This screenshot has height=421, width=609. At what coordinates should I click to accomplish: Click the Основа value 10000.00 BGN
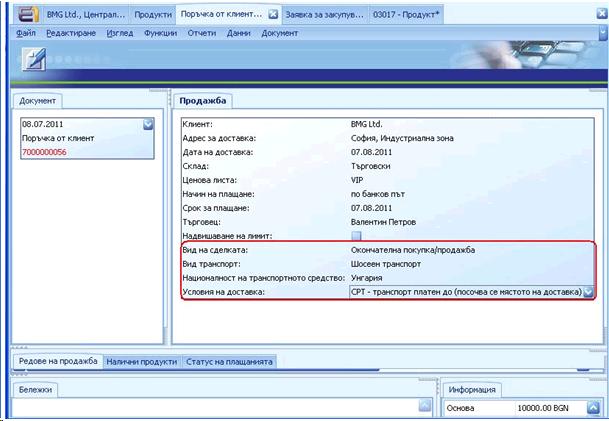(543, 408)
